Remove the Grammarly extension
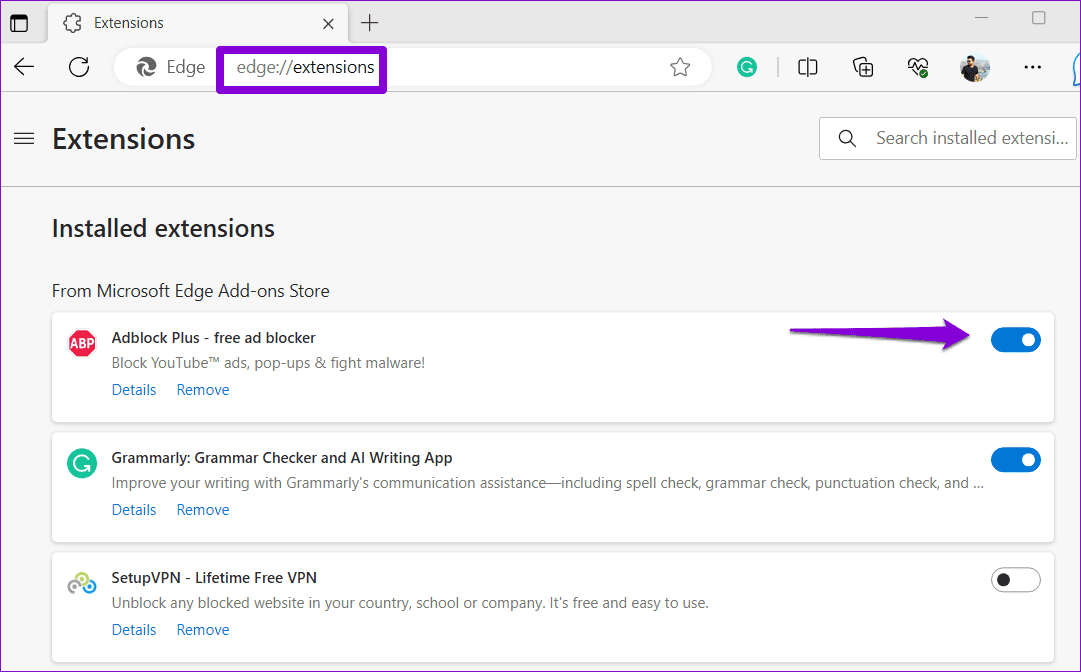 point(202,509)
